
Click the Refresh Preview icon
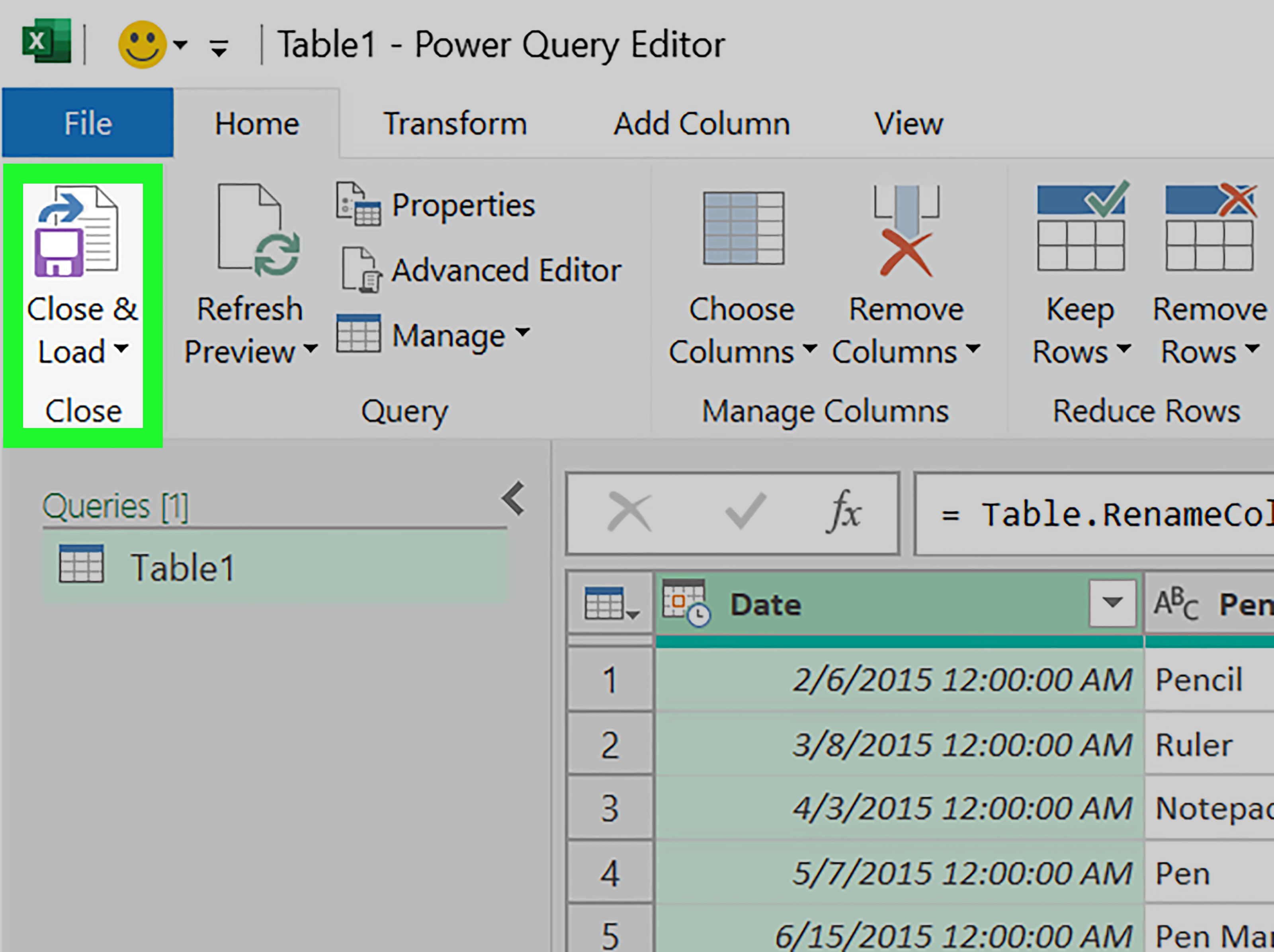click(x=258, y=231)
